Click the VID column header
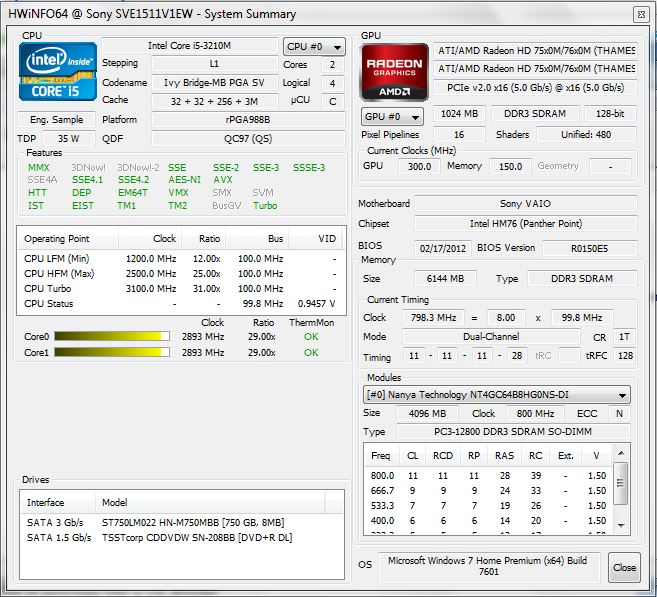 coord(315,239)
